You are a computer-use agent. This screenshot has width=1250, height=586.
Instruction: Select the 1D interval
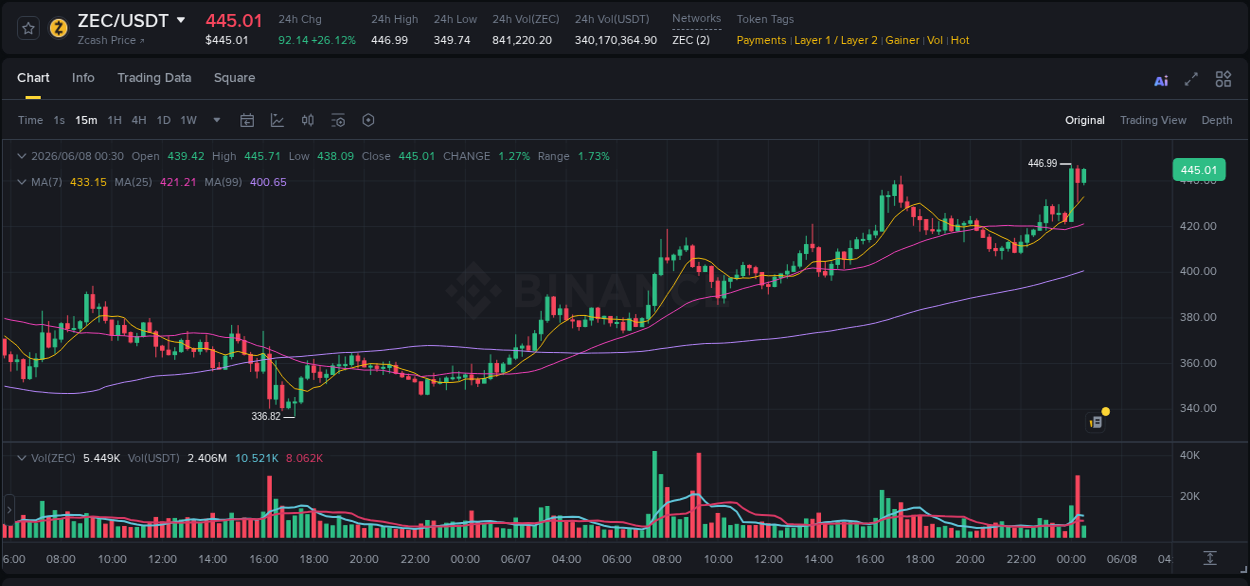(163, 120)
